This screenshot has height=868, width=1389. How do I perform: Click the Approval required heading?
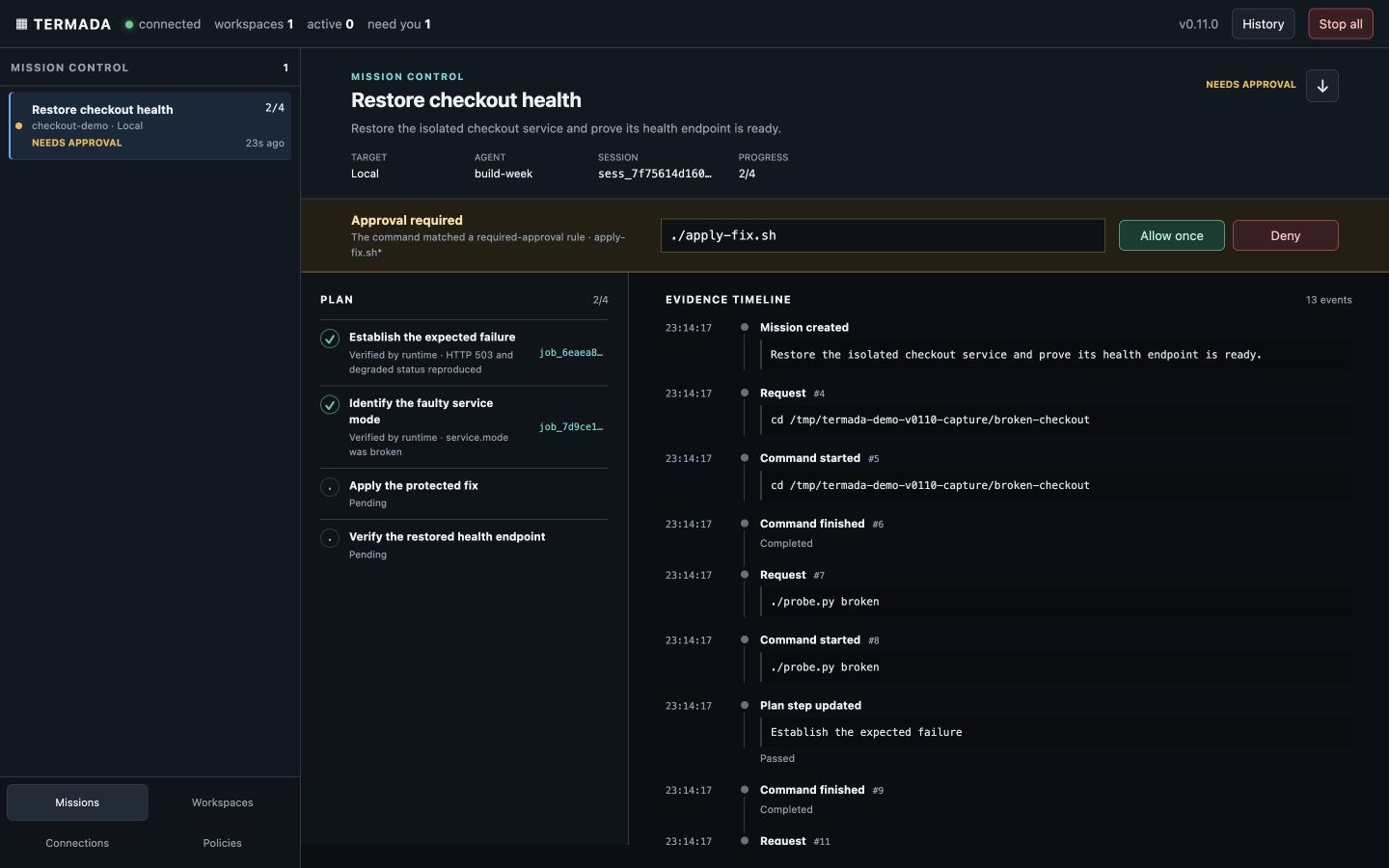[x=407, y=220]
